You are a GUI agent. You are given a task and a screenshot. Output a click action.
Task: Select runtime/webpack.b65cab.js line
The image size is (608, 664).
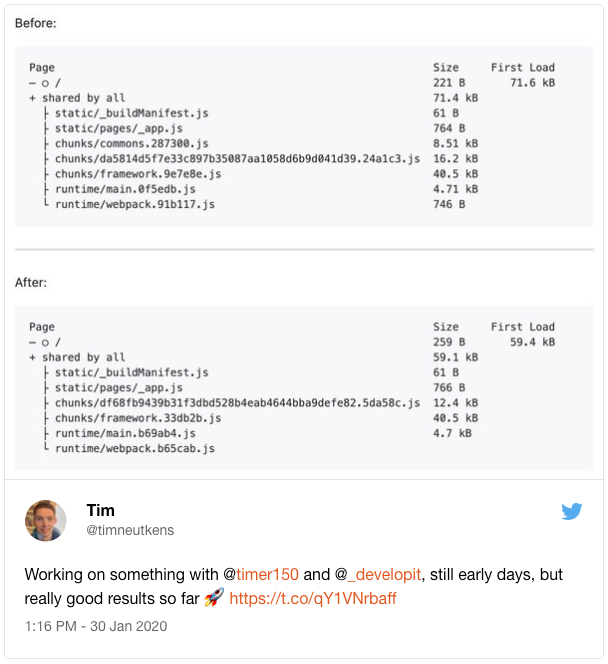click(135, 448)
